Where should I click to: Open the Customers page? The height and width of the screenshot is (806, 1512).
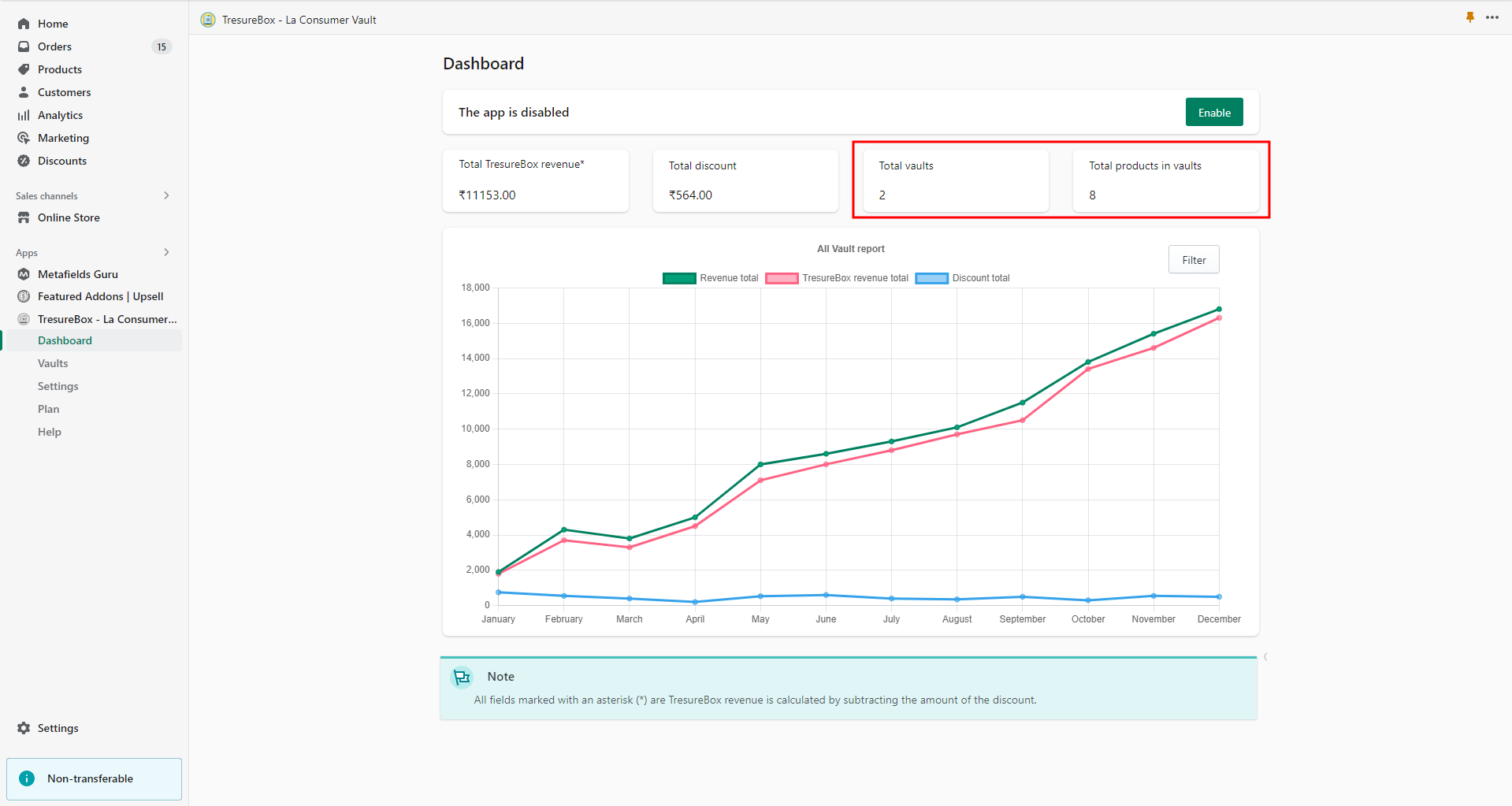point(65,92)
